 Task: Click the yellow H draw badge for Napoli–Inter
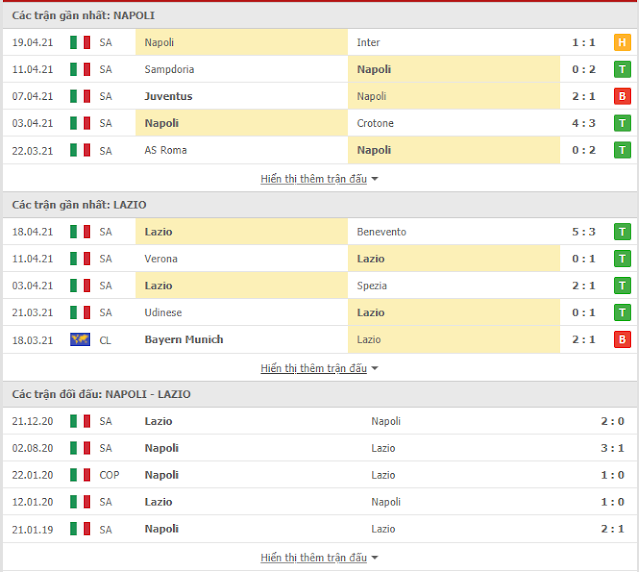pos(622,43)
